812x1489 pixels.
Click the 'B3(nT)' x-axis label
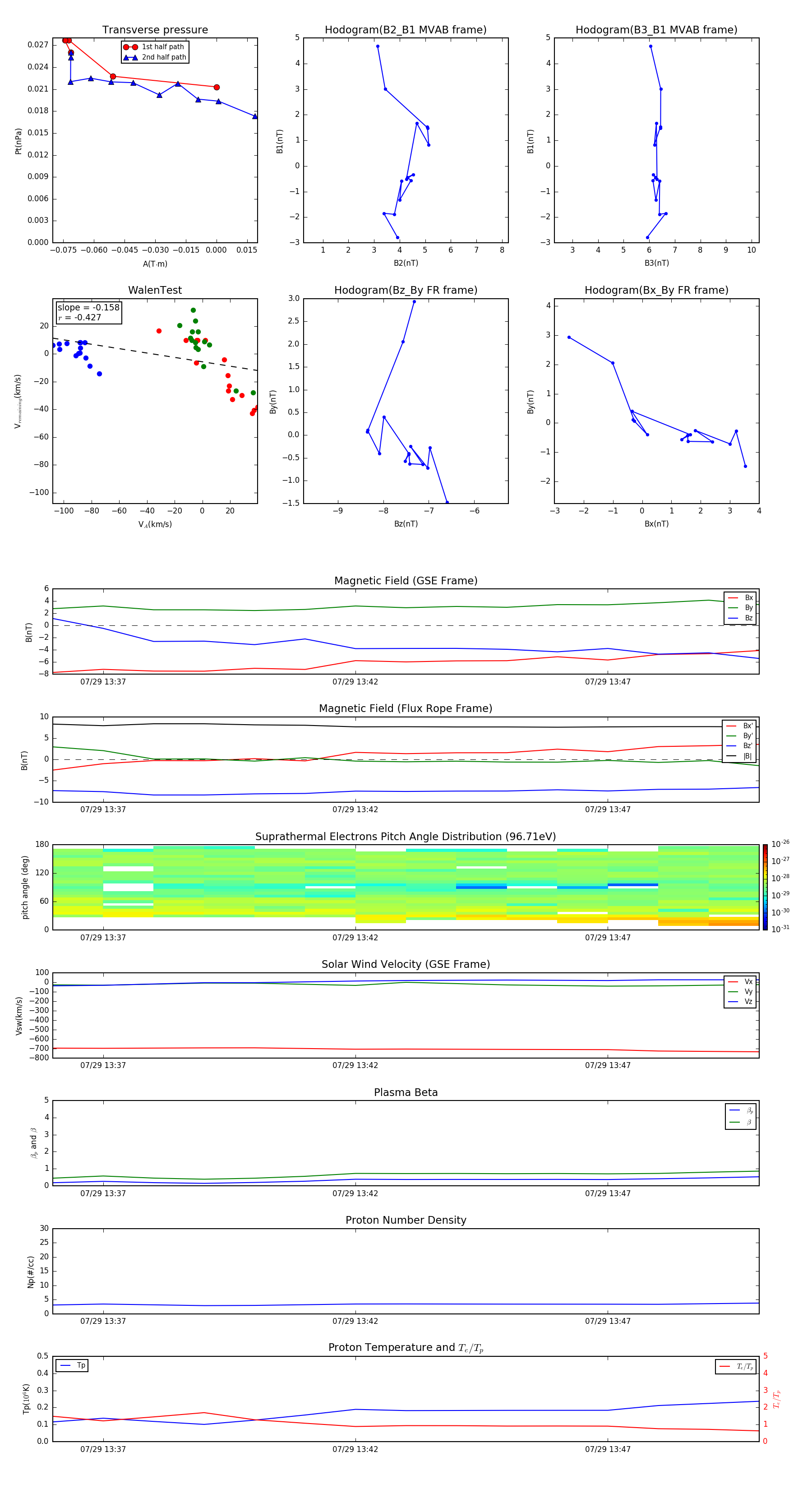click(x=656, y=263)
